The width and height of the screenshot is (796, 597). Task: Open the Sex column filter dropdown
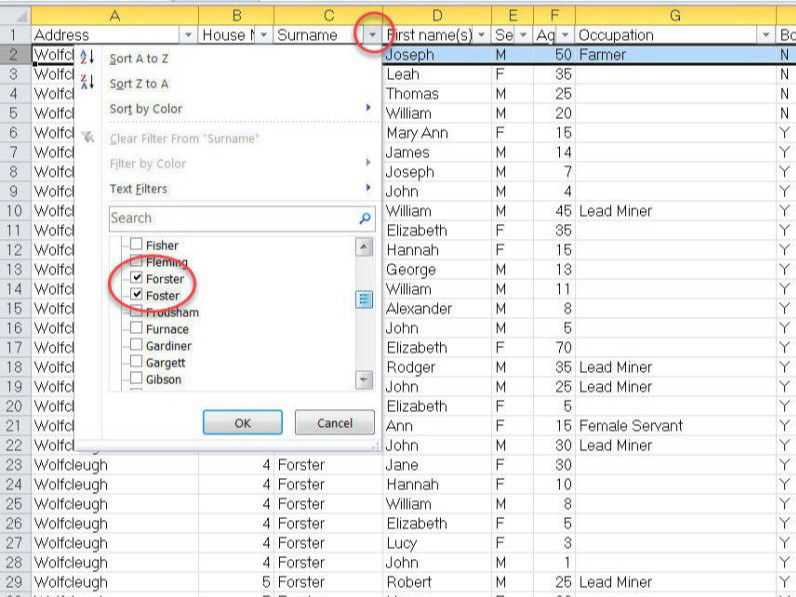tap(523, 35)
